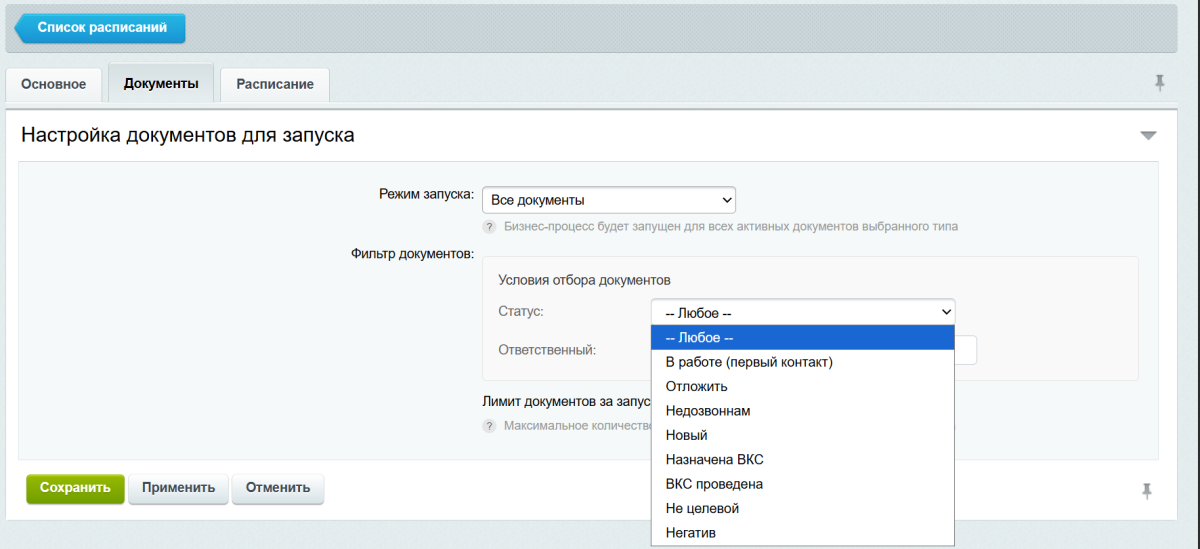Choose the Назначена ВКС option
The height and width of the screenshot is (549, 1200).
coord(803,460)
